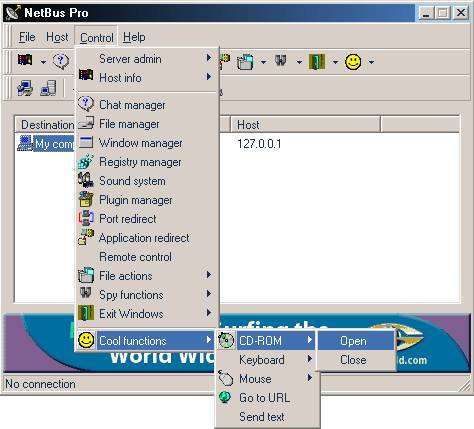Click the Application redirect menu icon
Screen dimensions: 474x429
tap(86, 237)
